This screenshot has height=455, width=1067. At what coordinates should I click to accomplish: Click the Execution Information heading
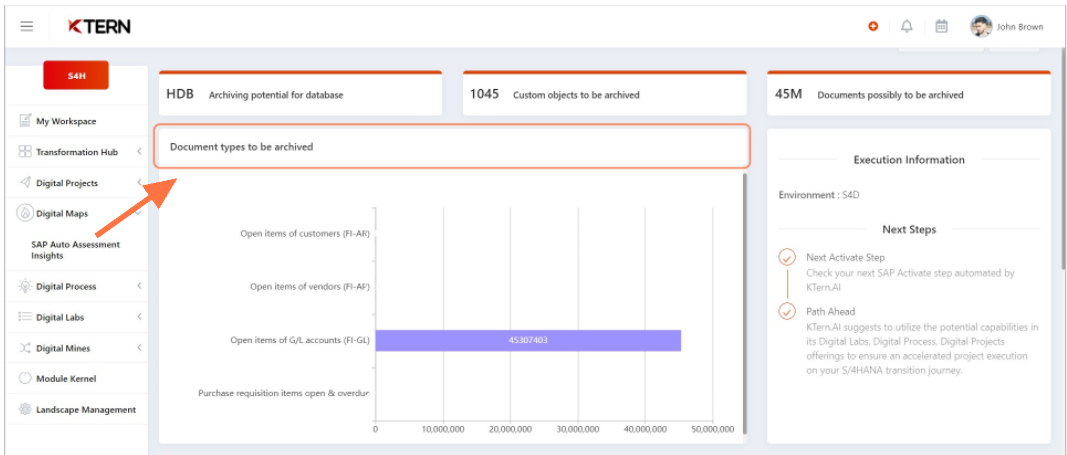[x=908, y=160]
